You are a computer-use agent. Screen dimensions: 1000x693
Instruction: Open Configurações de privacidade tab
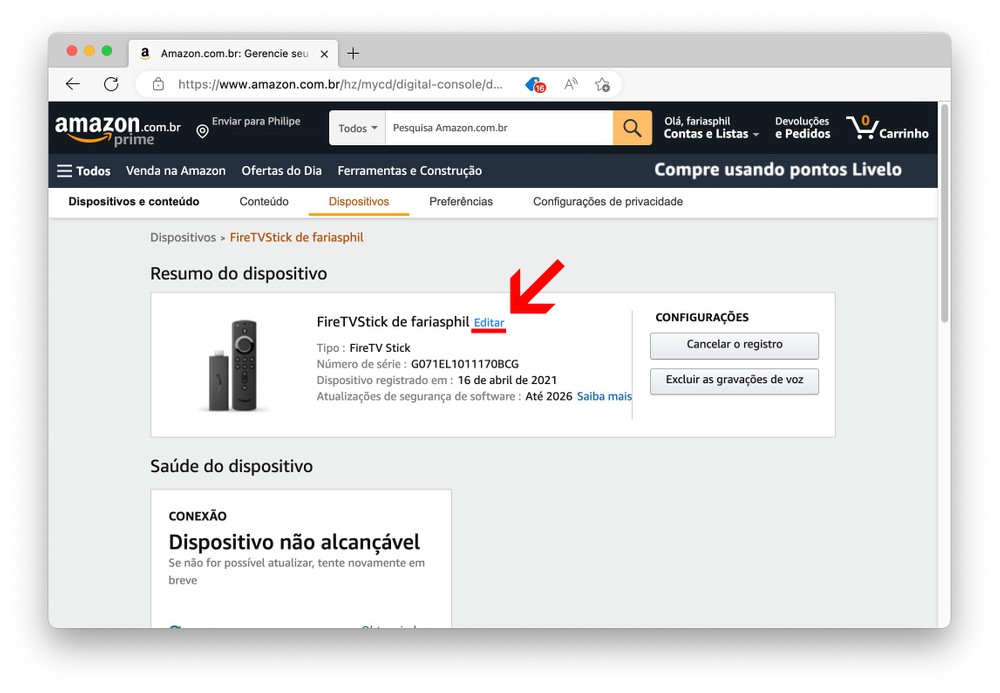[608, 201]
